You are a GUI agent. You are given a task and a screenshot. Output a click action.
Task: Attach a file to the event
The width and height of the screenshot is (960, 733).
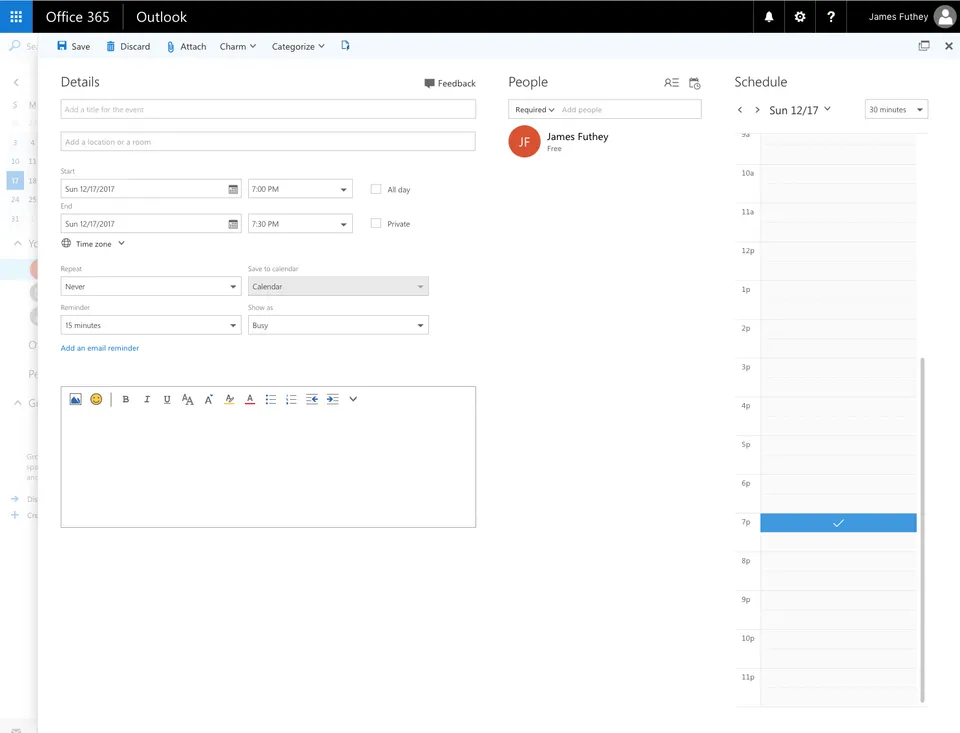click(187, 46)
